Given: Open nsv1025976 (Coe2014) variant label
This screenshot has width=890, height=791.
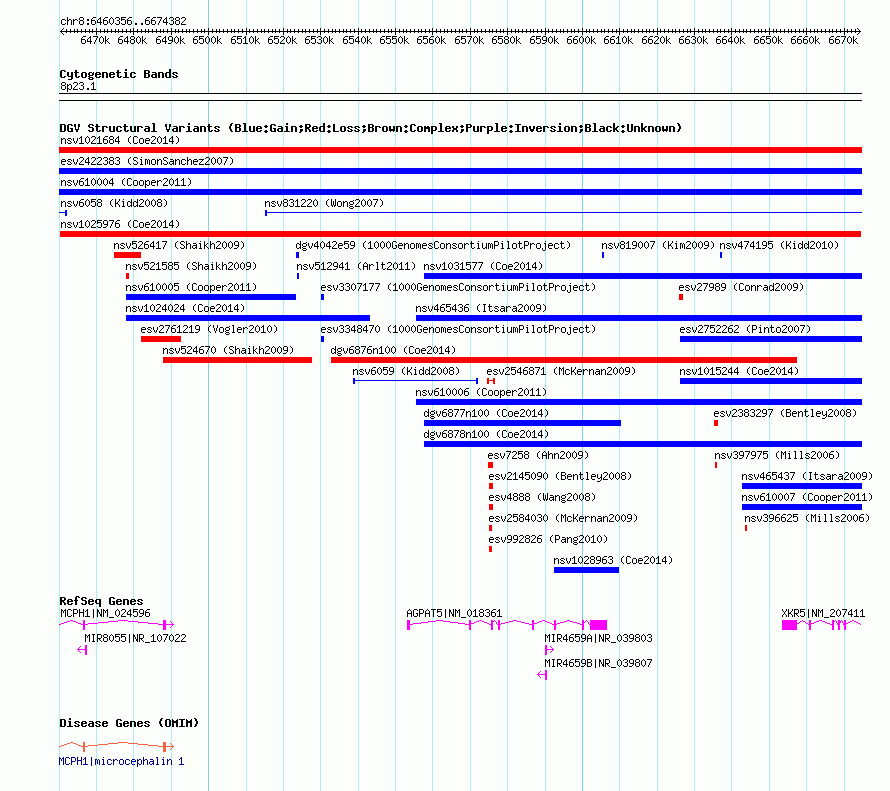Looking at the screenshot, I should point(120,224).
